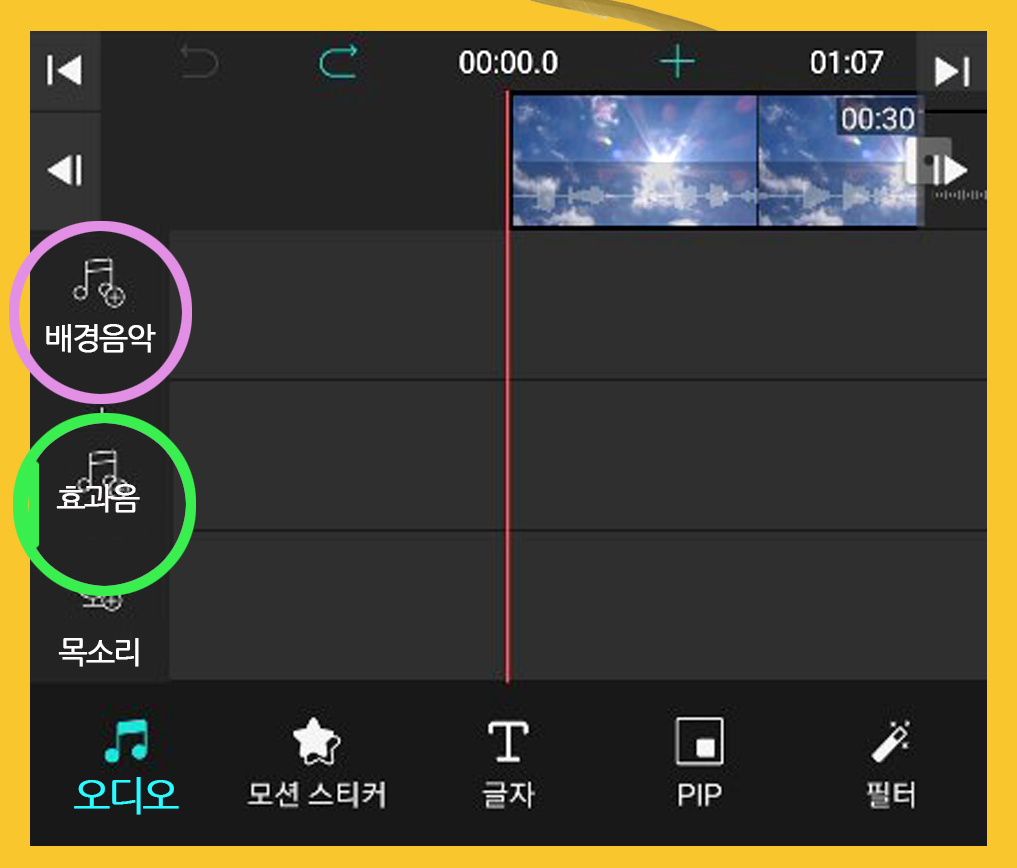Select the PIP tab
This screenshot has height=868, width=1017.
[x=699, y=766]
